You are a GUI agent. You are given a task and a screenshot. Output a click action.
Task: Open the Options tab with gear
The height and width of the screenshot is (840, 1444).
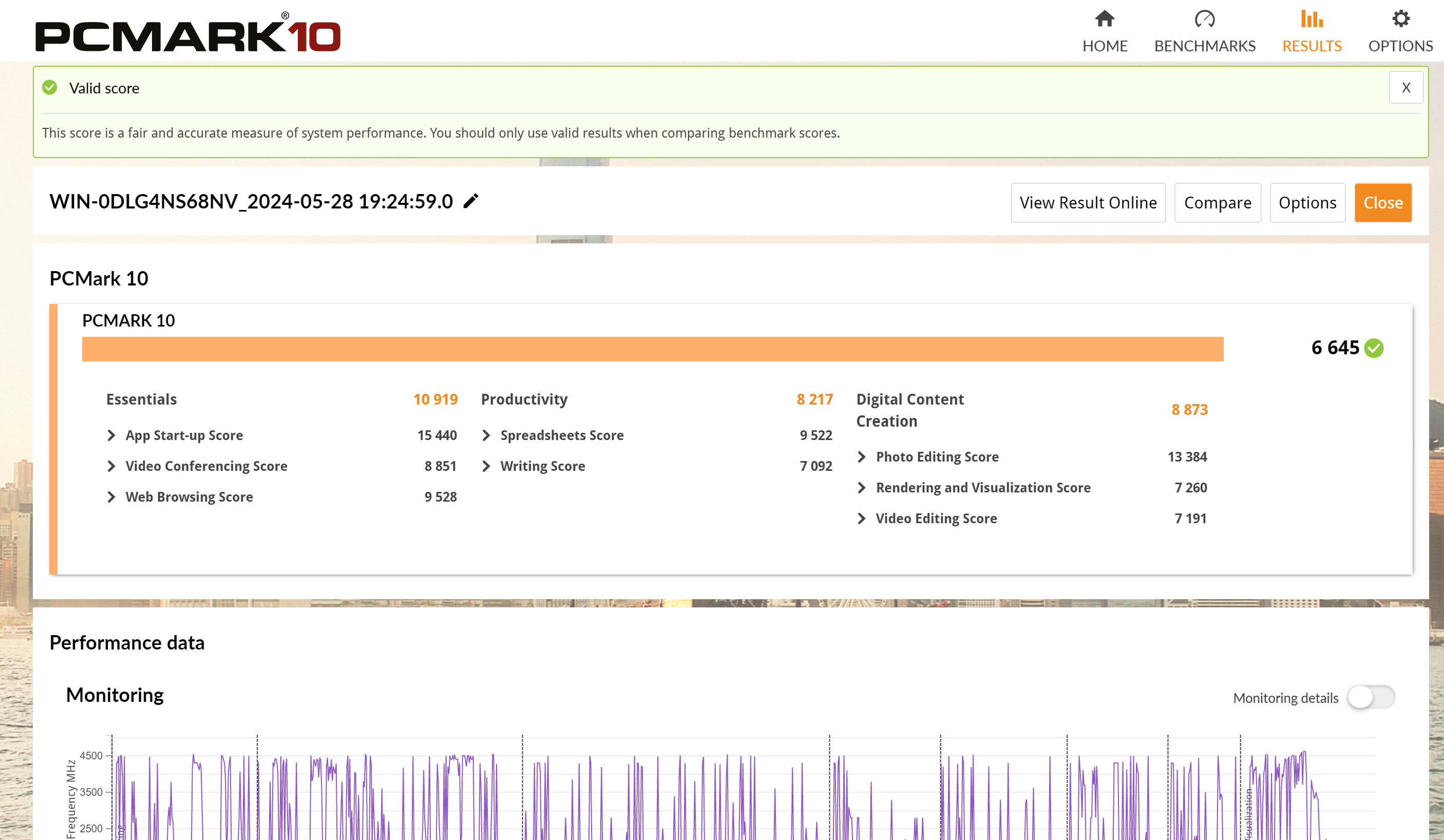pos(1400,31)
